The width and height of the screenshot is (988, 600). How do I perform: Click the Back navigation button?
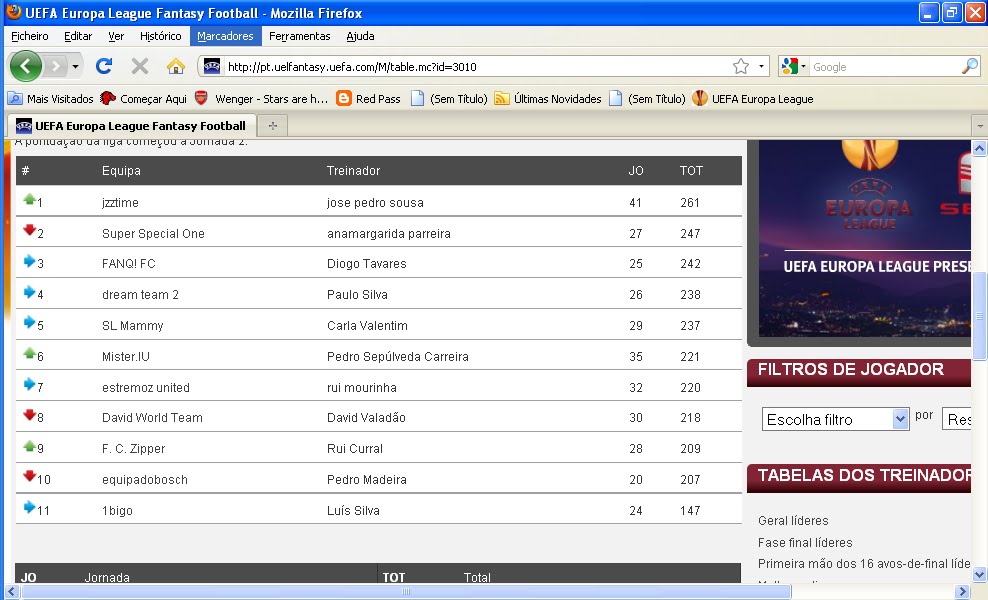click(x=26, y=66)
